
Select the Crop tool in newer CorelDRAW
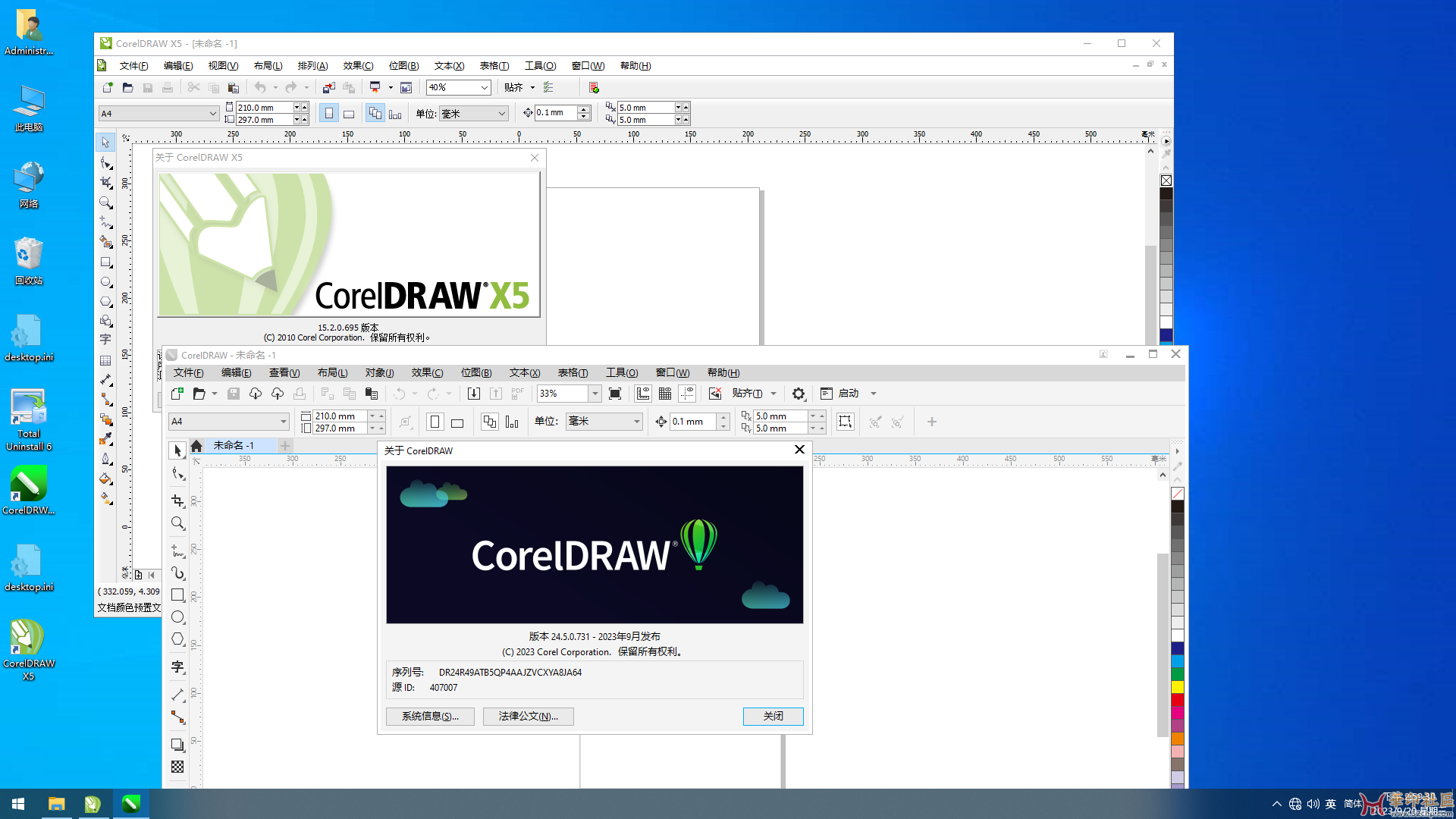tap(177, 500)
